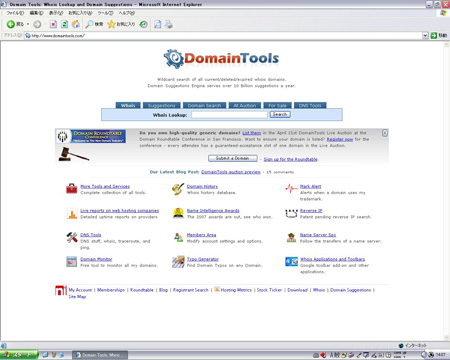Viewport: 450px width, 360px height.
Task: Click the Name Server Spy icon
Action: click(291, 237)
